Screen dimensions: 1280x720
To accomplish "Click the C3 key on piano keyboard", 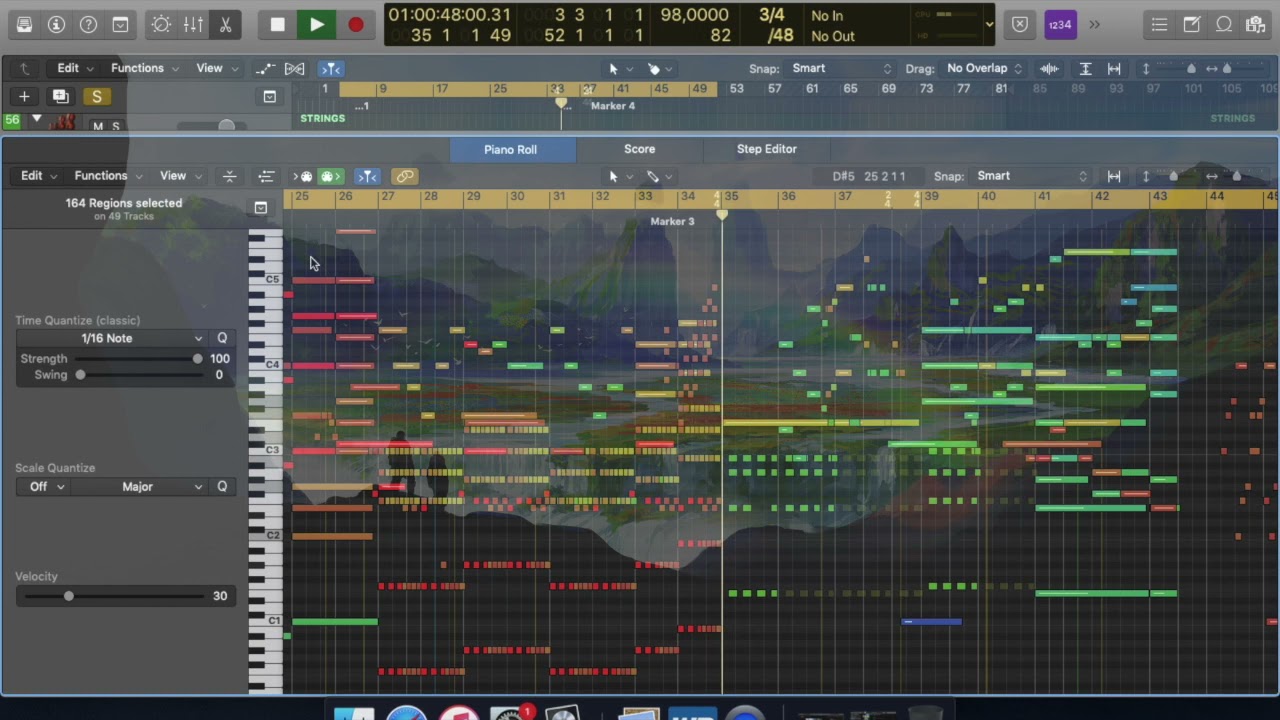I will tap(266, 450).
